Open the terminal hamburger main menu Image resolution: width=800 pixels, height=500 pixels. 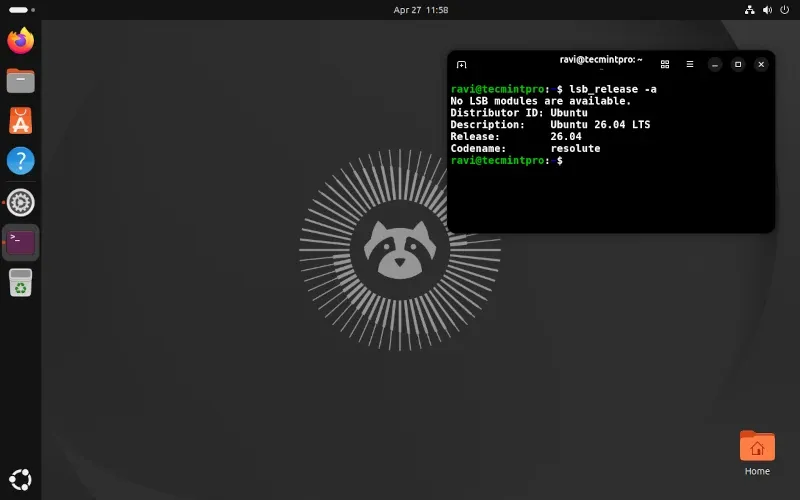click(x=689, y=64)
